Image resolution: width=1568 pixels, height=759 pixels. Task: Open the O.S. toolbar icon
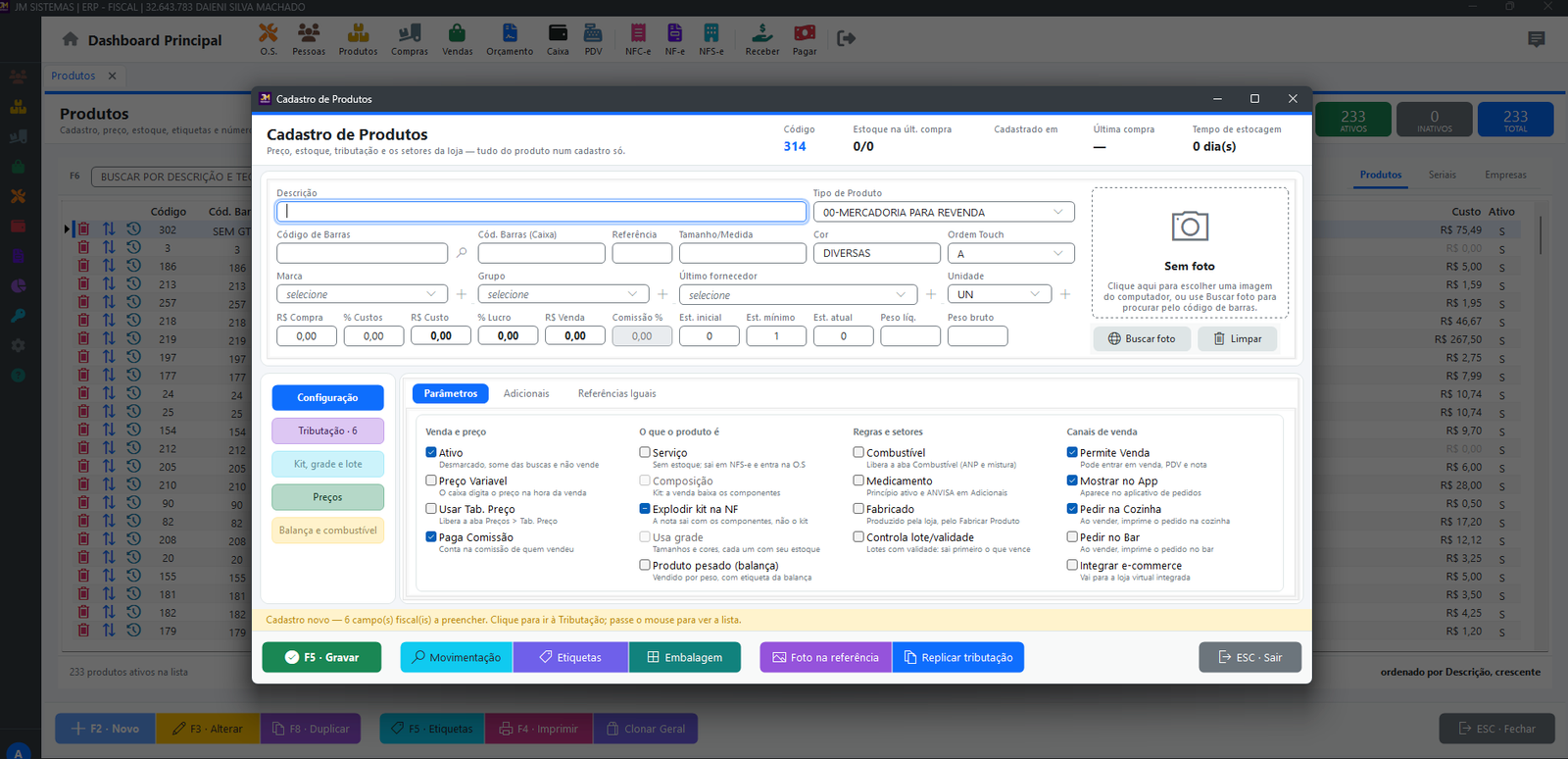(x=269, y=39)
